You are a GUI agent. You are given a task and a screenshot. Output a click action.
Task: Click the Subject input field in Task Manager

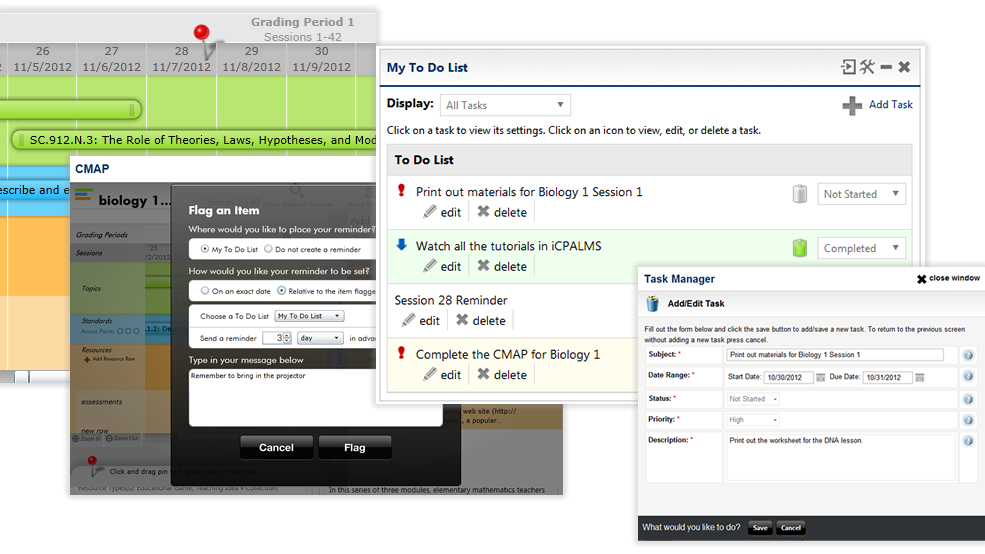(835, 355)
